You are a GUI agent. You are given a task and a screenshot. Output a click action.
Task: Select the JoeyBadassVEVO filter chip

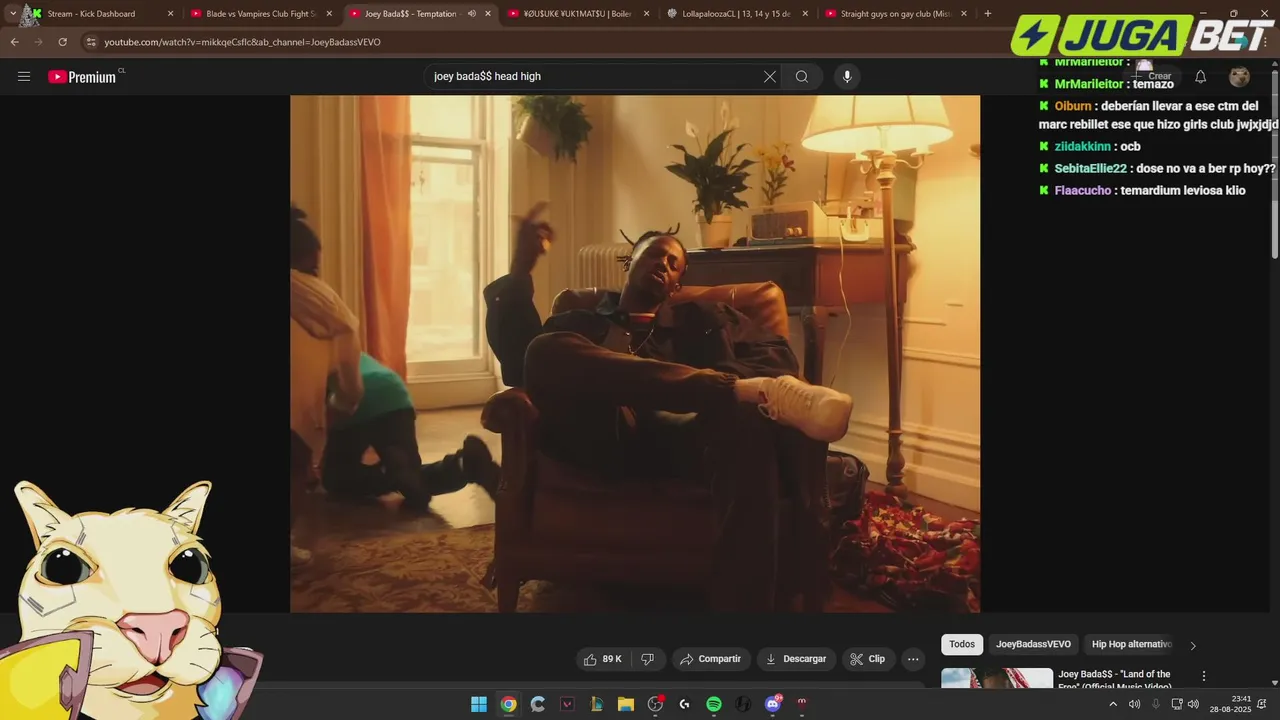click(1033, 645)
